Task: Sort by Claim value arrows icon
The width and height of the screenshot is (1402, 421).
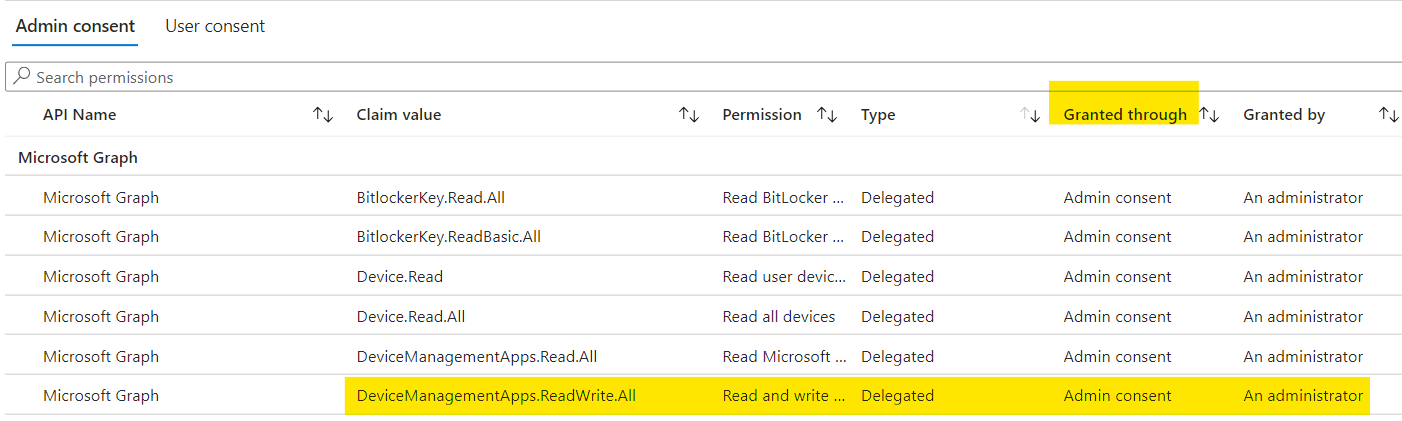Action: [689, 115]
